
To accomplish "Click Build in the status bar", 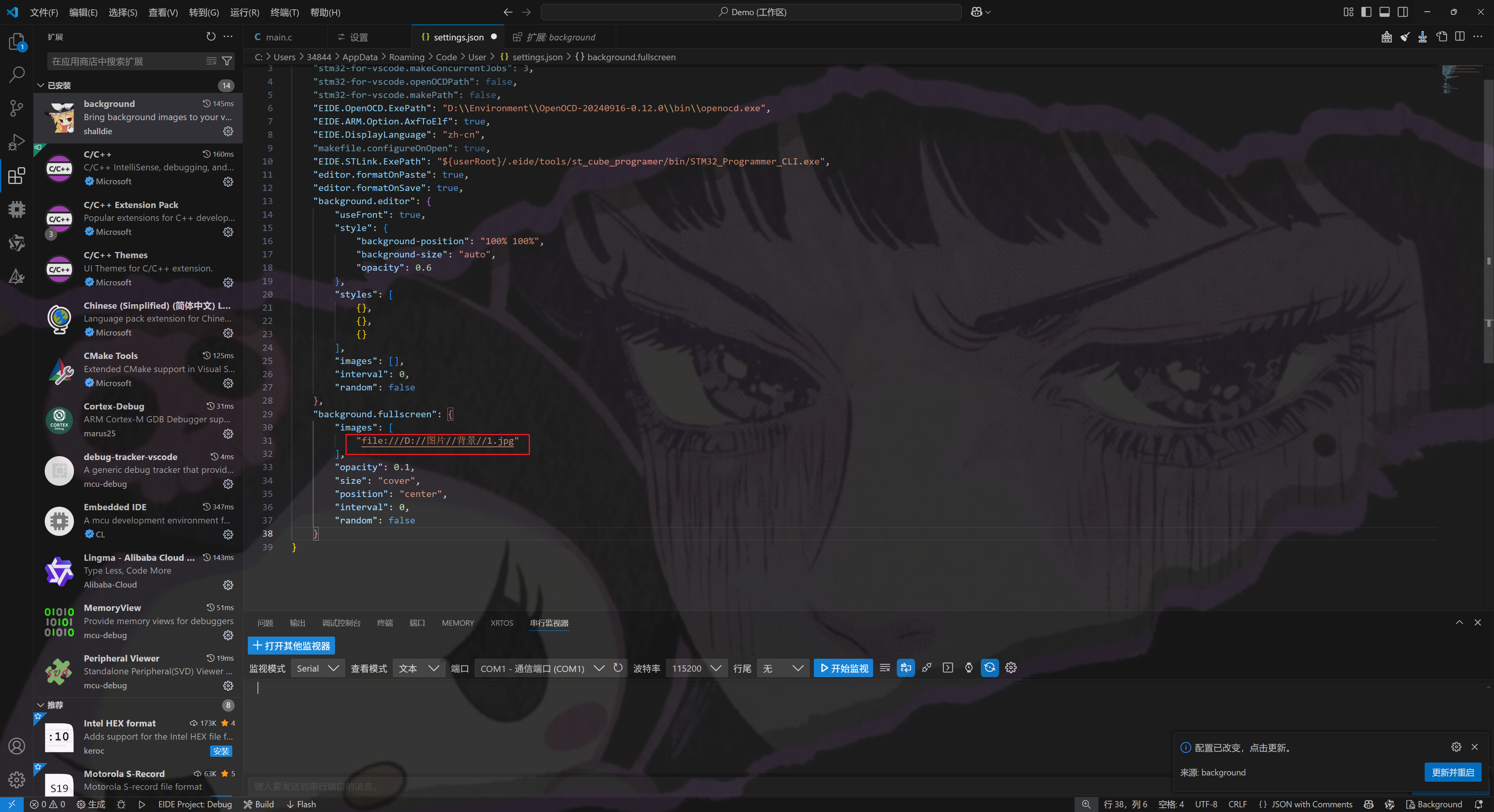I will tap(259, 804).
